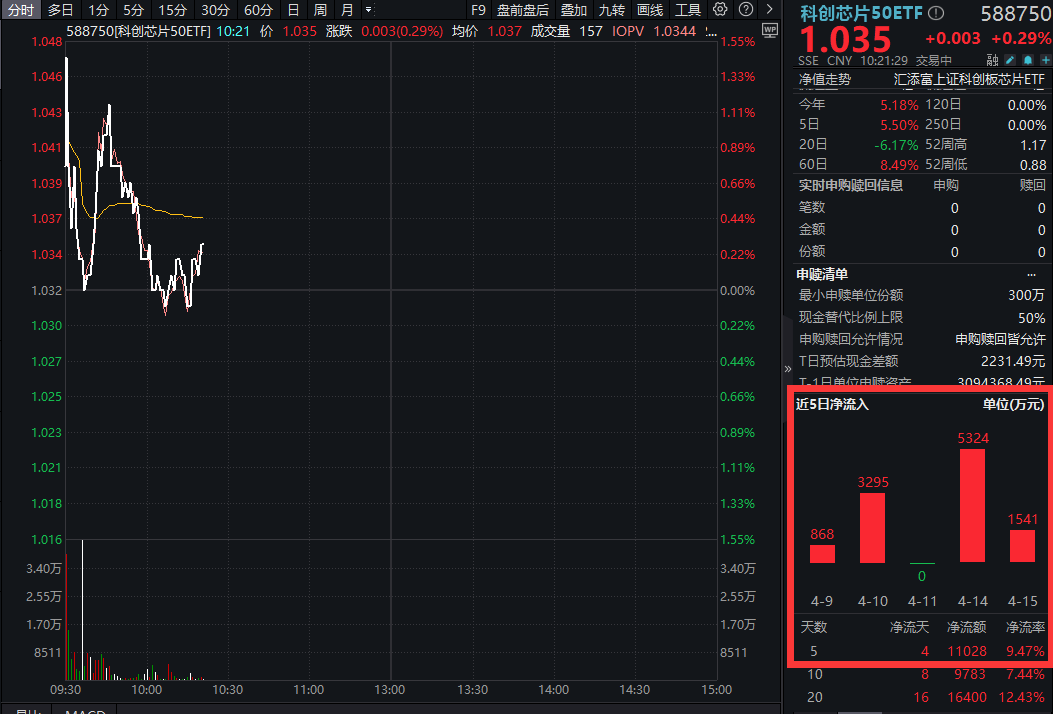This screenshot has width=1053, height=714.
Task: Open chart settings gear icon
Action: point(720,10)
